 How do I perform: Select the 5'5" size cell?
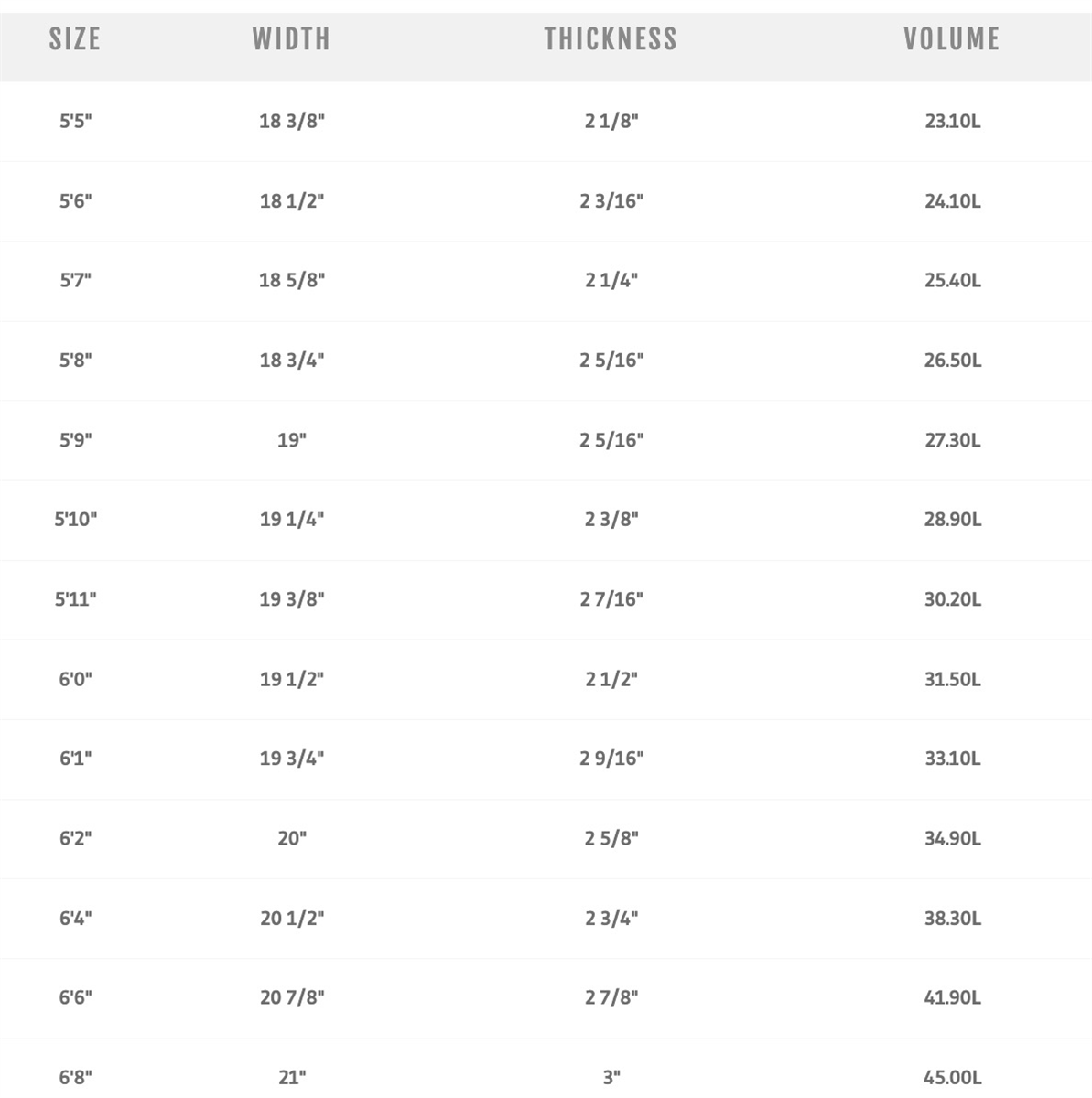(76, 121)
